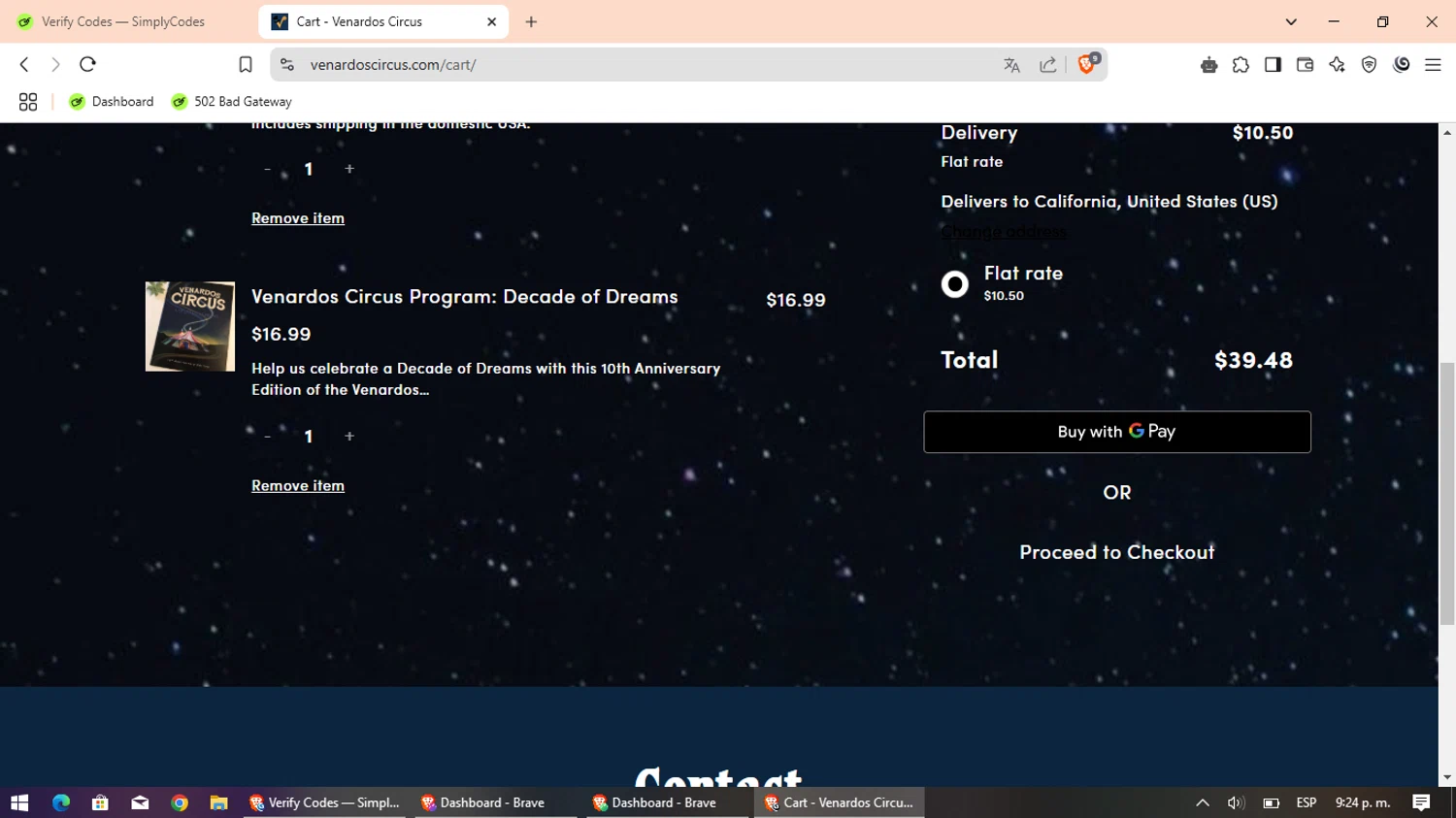This screenshot has width=1456, height=818.
Task: Go back to the previous page
Action: click(x=24, y=64)
